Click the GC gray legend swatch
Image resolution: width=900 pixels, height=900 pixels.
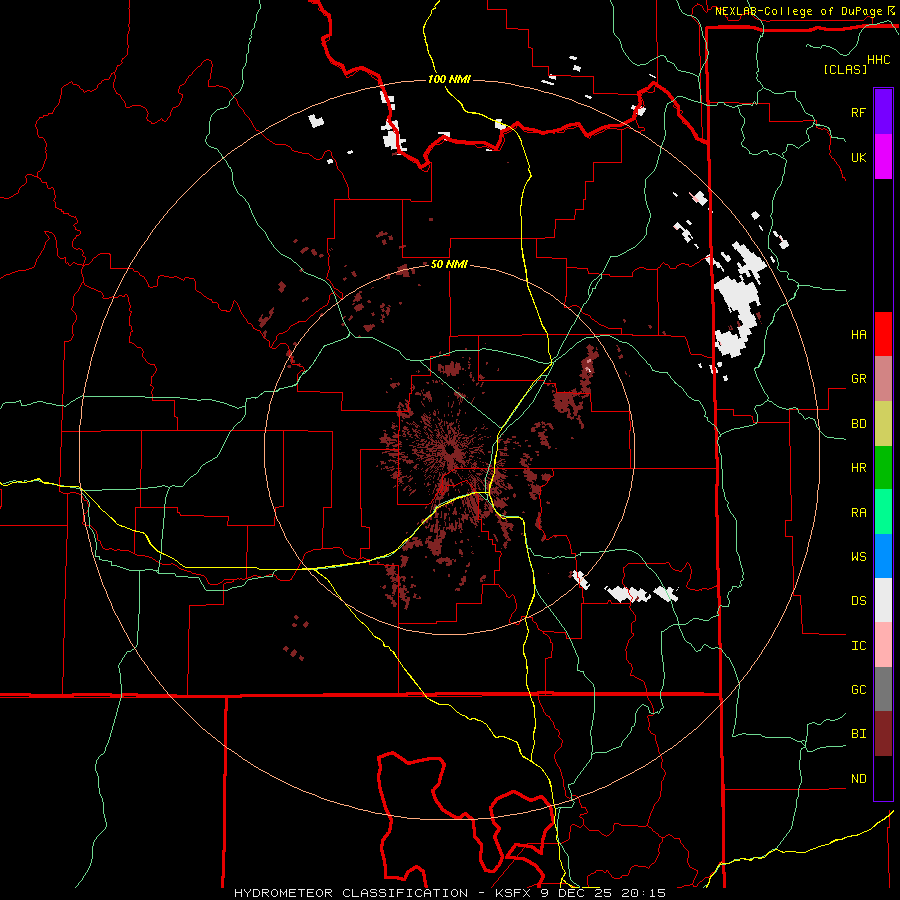(883, 689)
